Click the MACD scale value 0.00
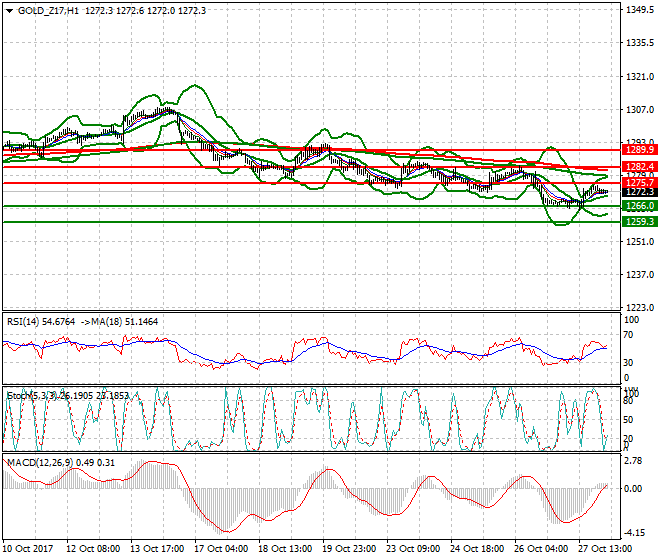The height and width of the screenshot is (560, 660). pyautogui.click(x=633, y=489)
